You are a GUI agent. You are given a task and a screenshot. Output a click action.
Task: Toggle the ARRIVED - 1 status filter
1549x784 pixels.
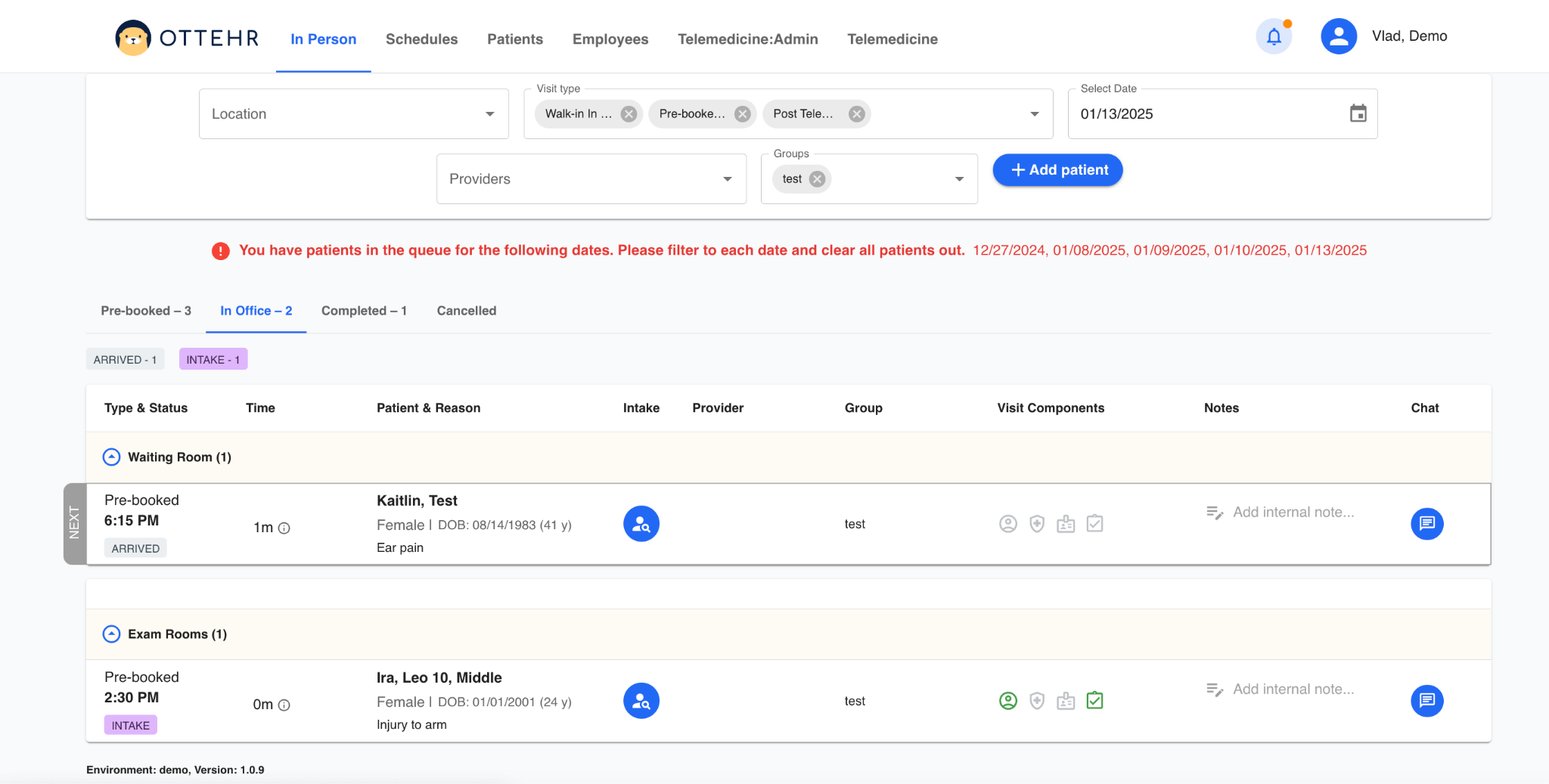tap(125, 360)
